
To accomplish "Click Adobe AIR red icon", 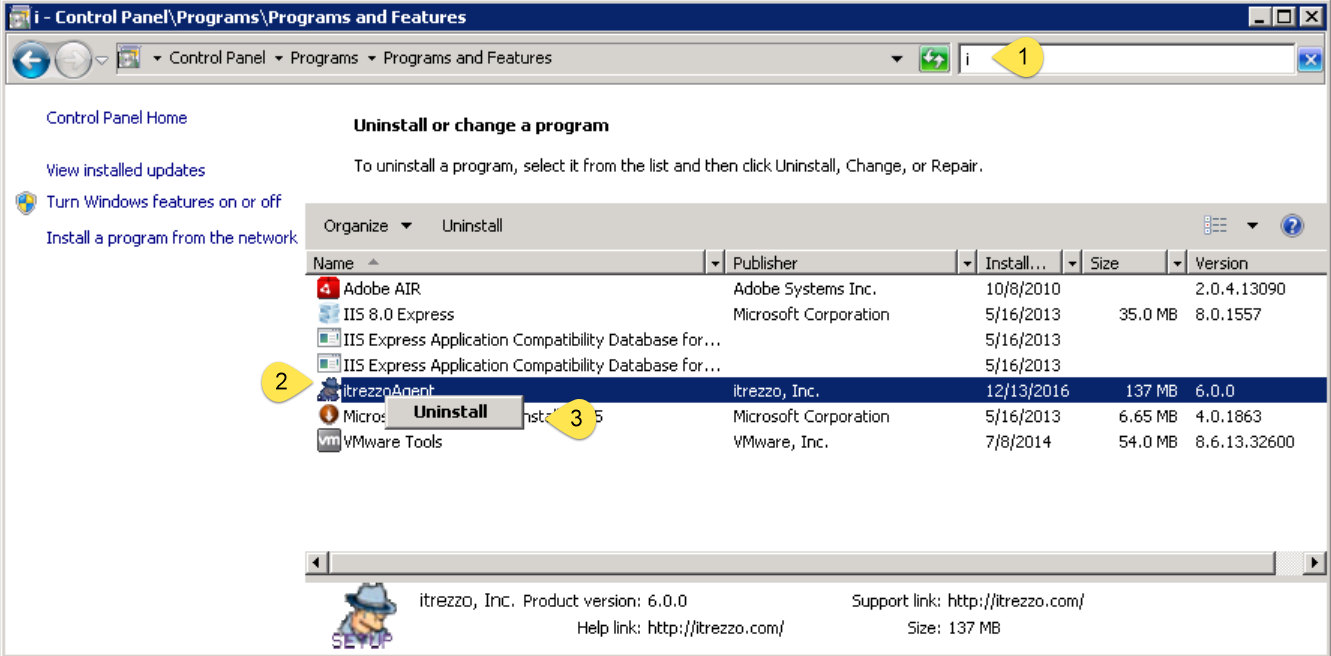I will coord(328,289).
